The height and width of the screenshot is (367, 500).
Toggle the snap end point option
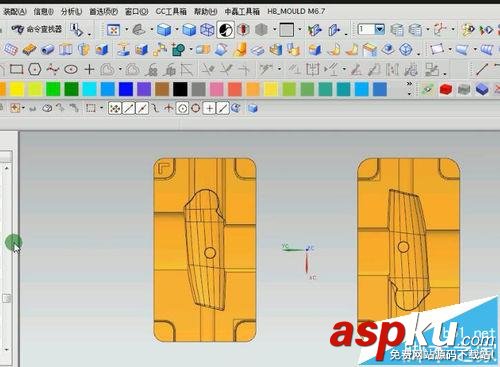pyautogui.click(x=129, y=108)
